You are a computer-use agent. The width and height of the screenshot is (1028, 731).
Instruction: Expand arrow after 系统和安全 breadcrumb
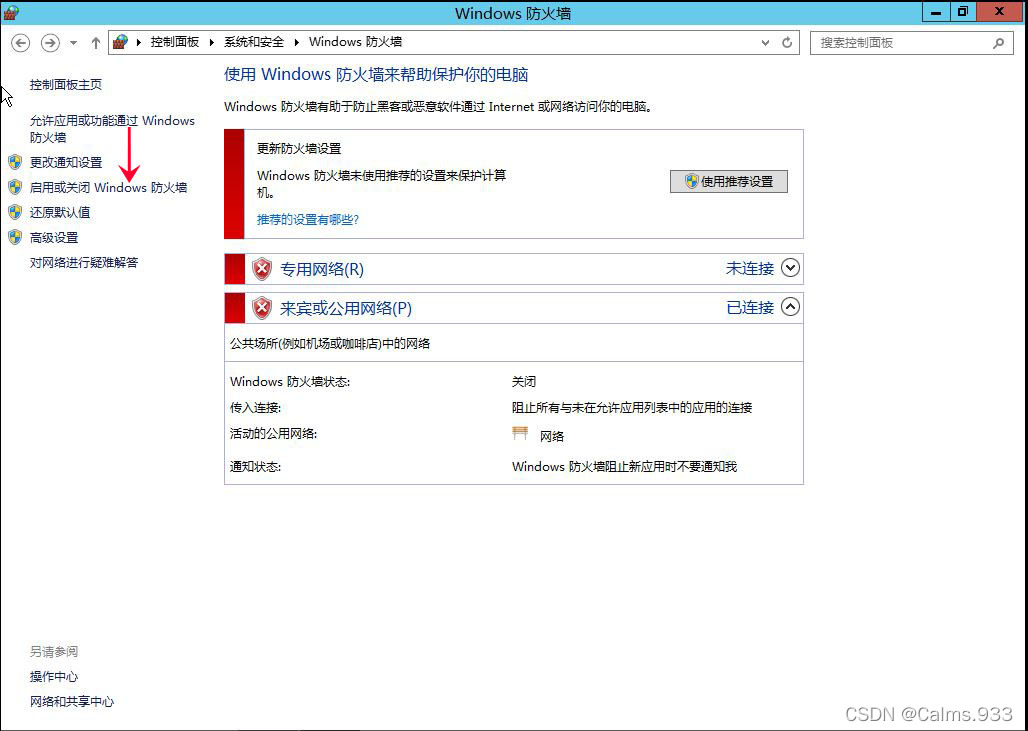(296, 43)
